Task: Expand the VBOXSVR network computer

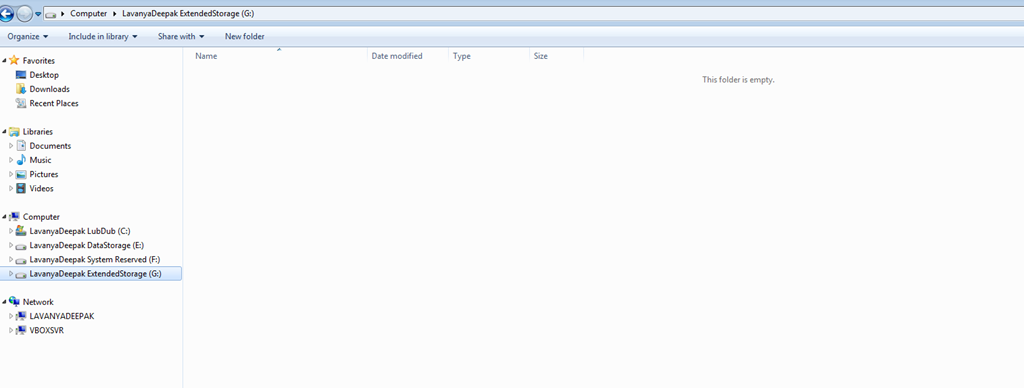Action: (11, 331)
